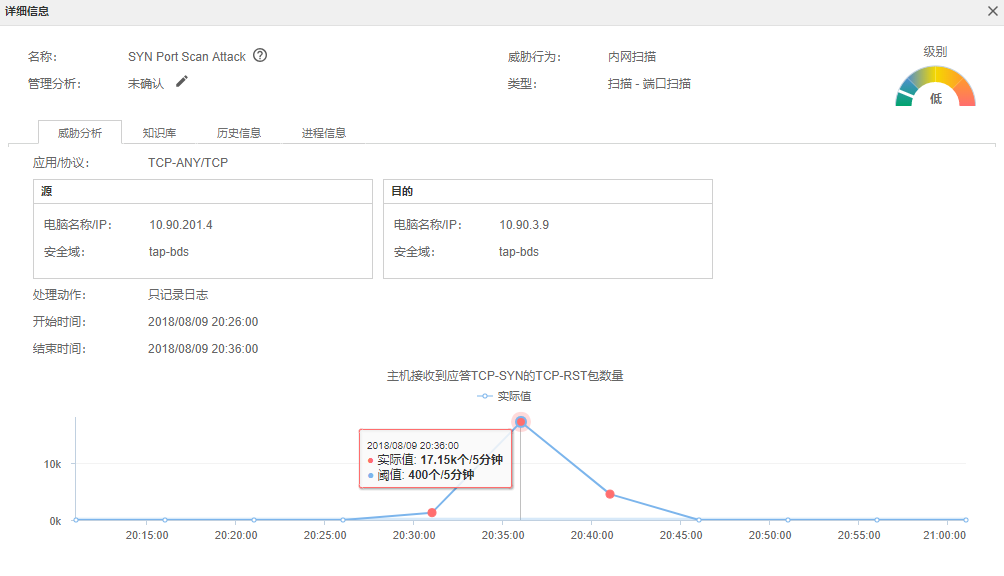Click destination IP 10.90.3.9
This screenshot has width=1004, height=576.
pyautogui.click(x=524, y=225)
